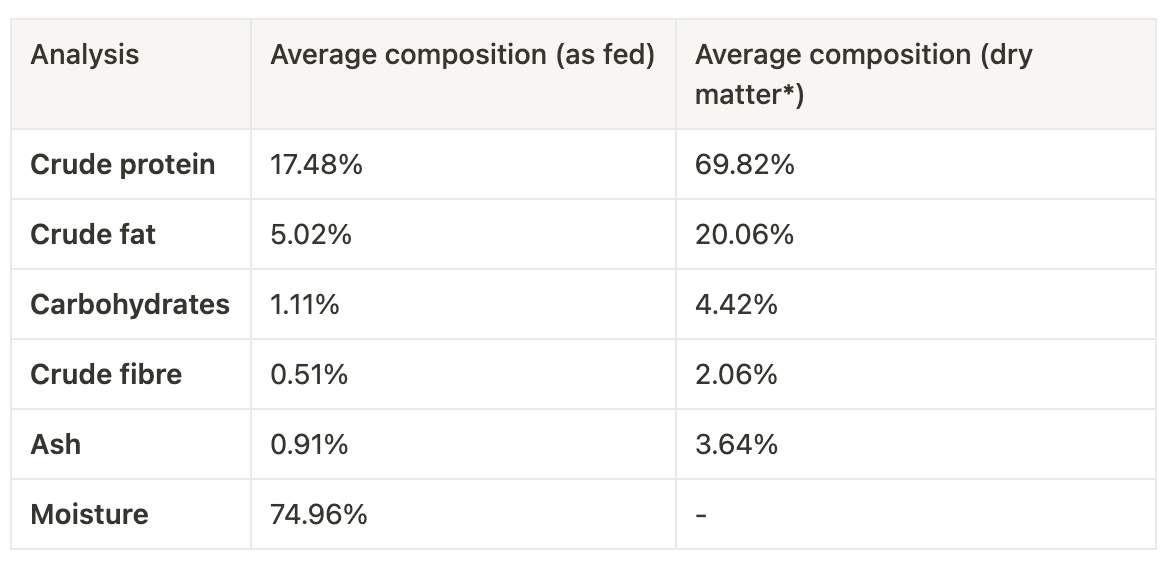Select the Carbohydrates row label
Viewport: 1170px width, 562px height.
(x=130, y=304)
